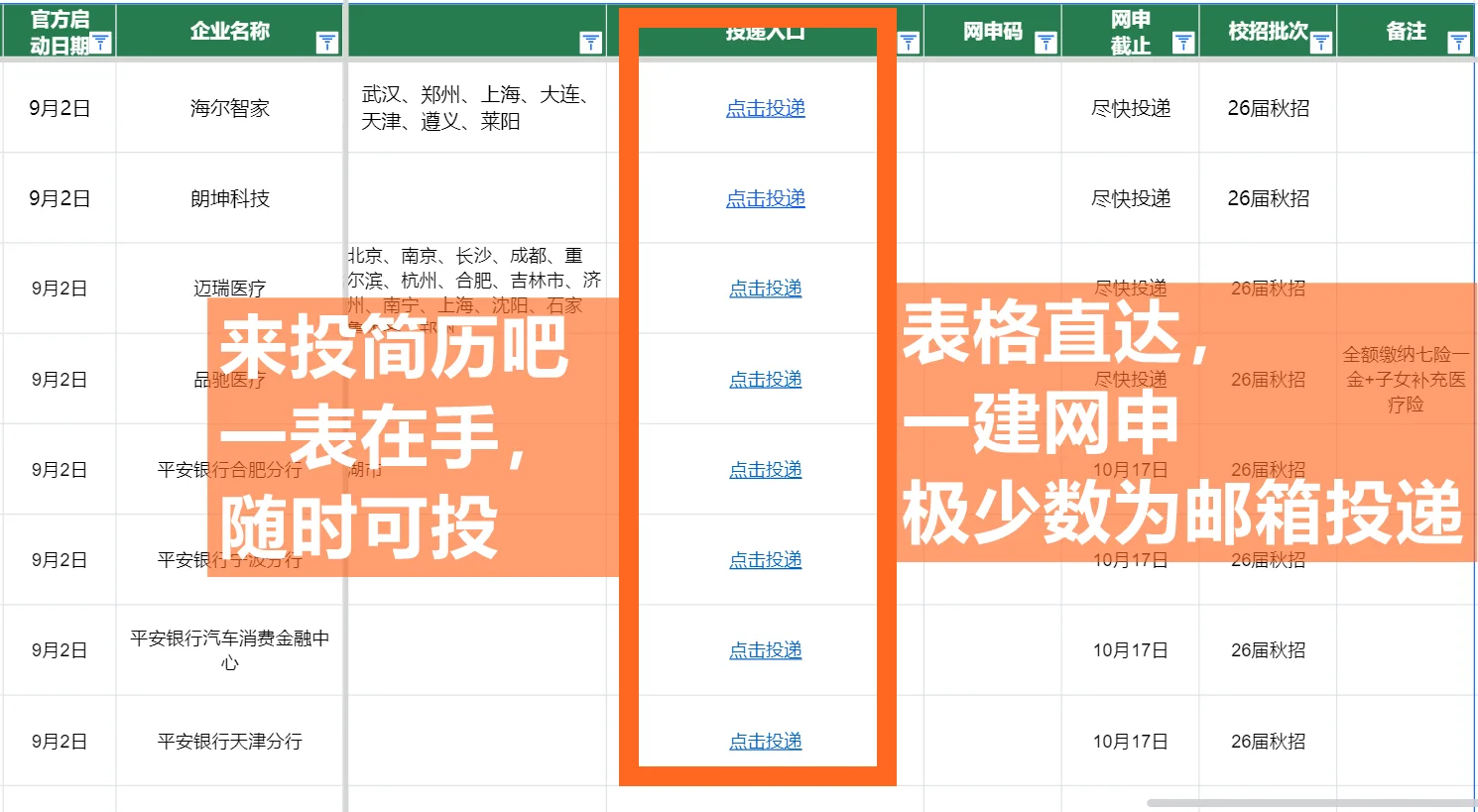The height and width of the screenshot is (812, 1478).
Task: Click 尽快投递 deadline in 海尔智家 row
Action: tap(1131, 108)
